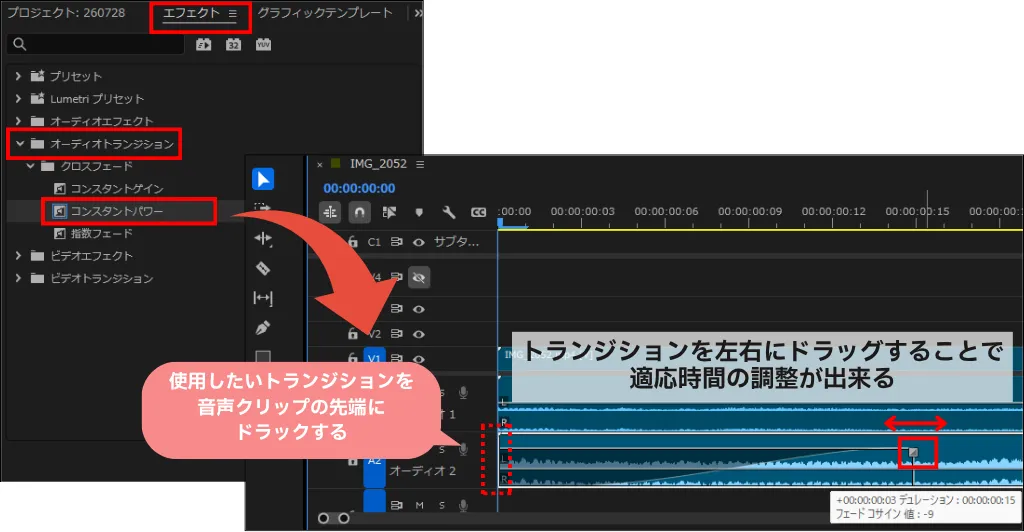Mute the bottom audio track with M

point(419,505)
